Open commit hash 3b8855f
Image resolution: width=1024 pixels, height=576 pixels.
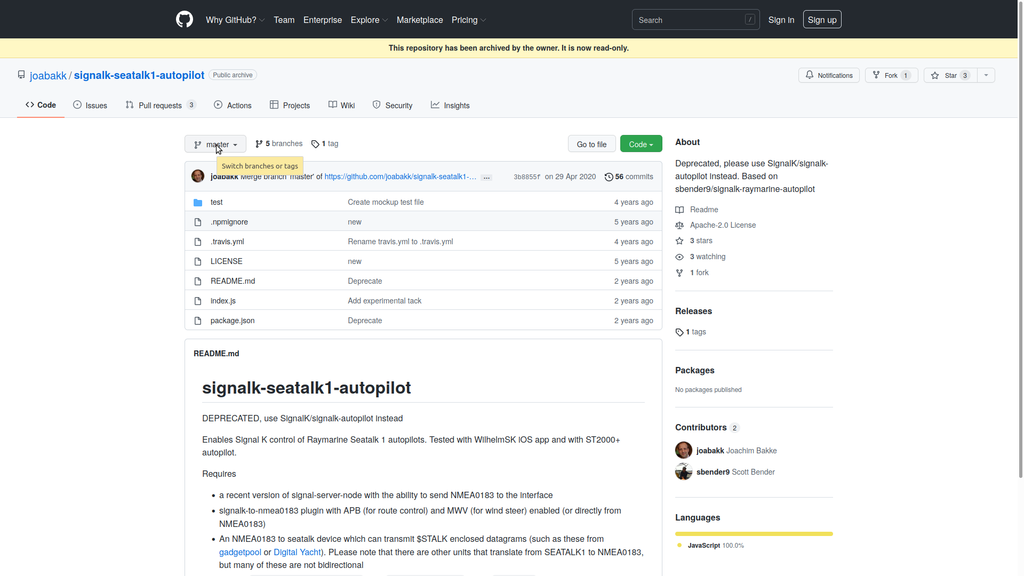[527, 177]
